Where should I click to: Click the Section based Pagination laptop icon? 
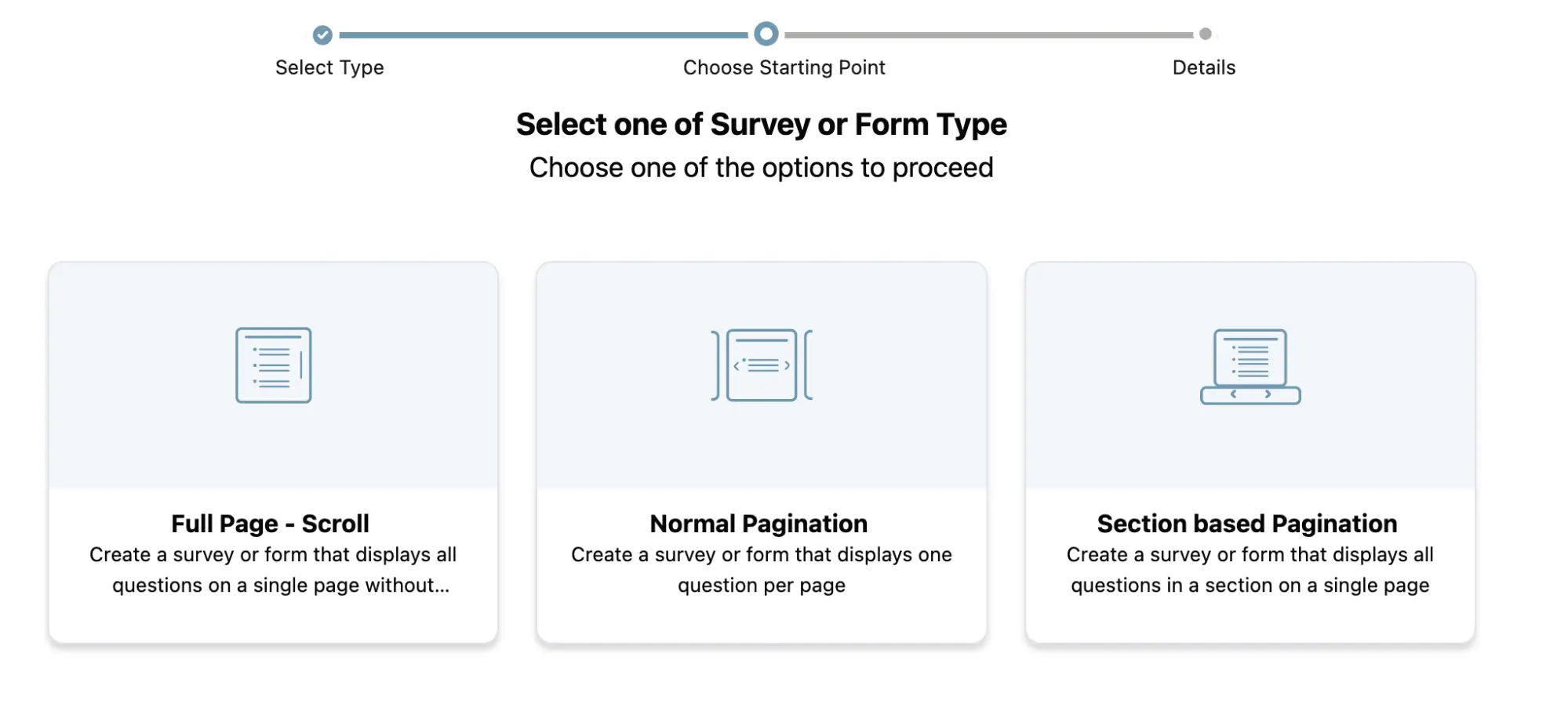(1250, 366)
